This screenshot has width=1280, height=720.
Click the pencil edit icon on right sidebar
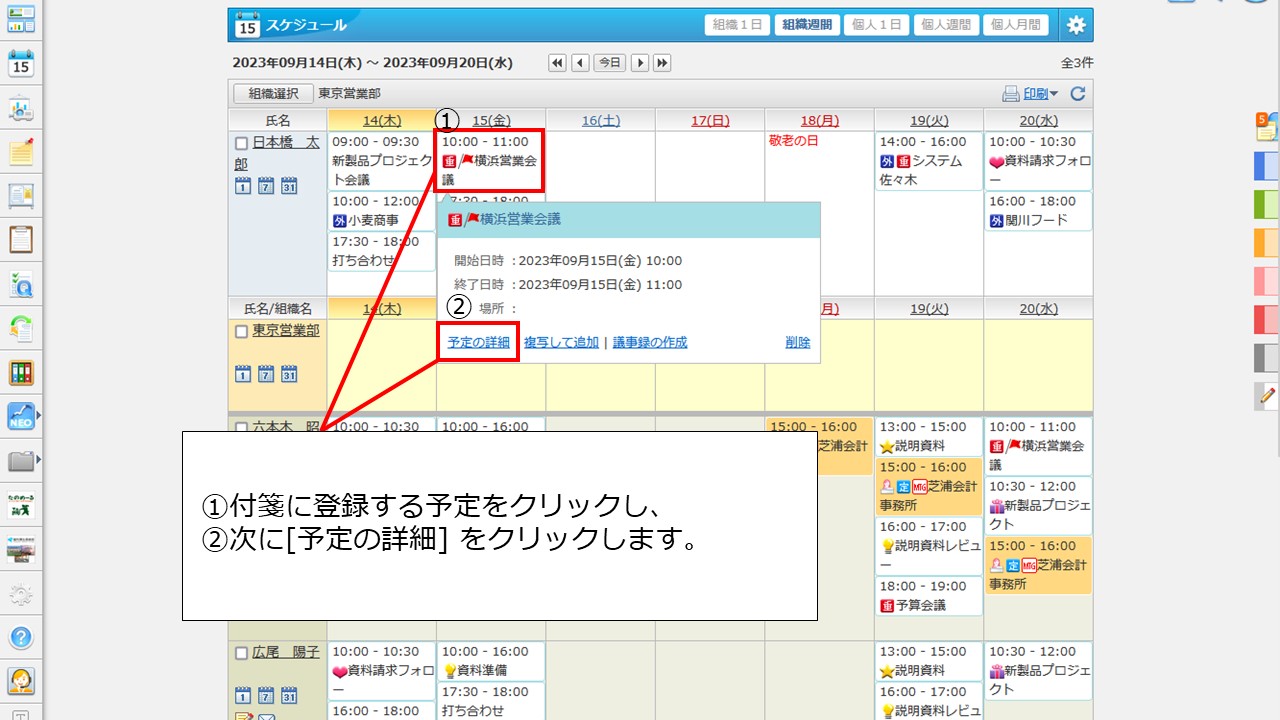click(1266, 397)
